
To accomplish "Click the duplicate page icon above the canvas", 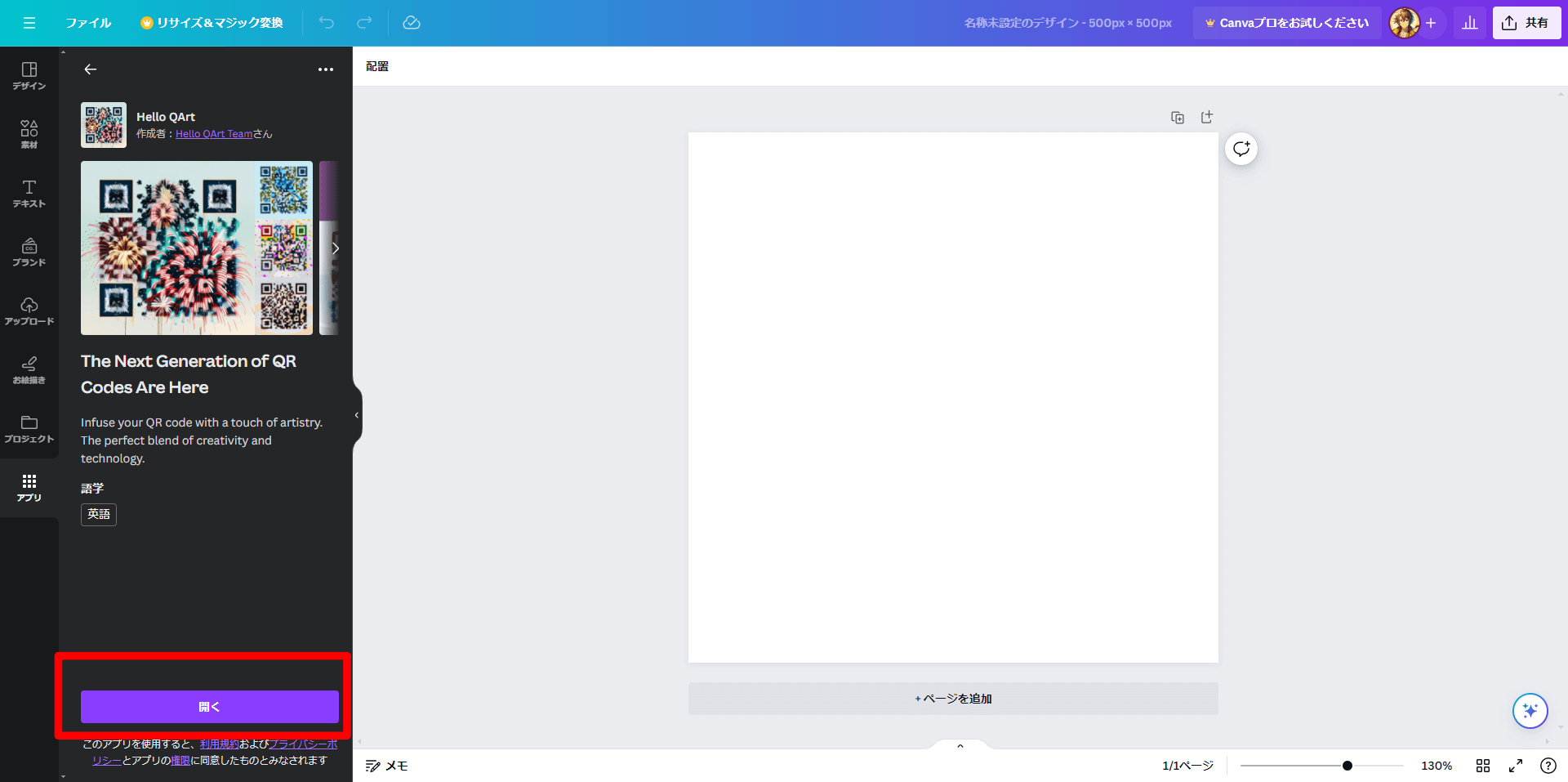I will pos(1178,117).
